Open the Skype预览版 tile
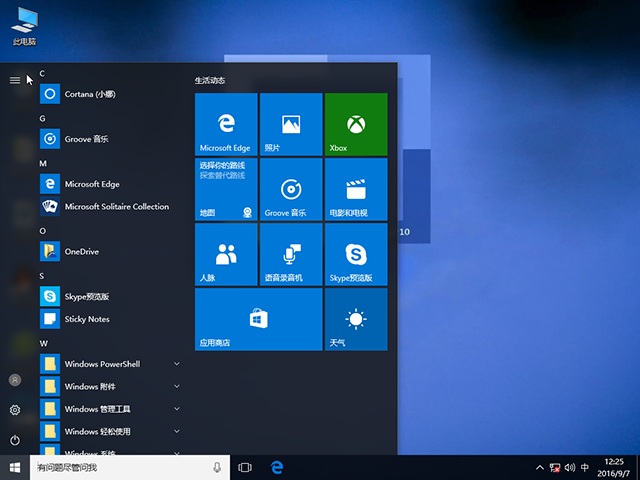Image resolution: width=640 pixels, height=480 pixels. (355, 254)
